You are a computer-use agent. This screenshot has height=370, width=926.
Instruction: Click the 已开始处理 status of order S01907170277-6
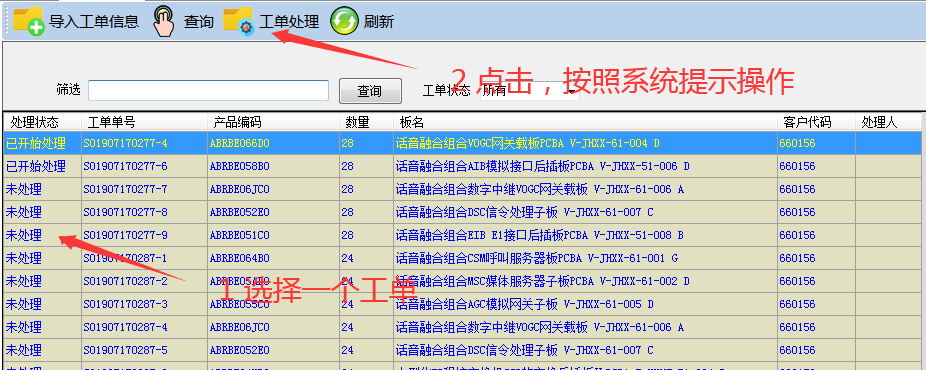point(35,166)
